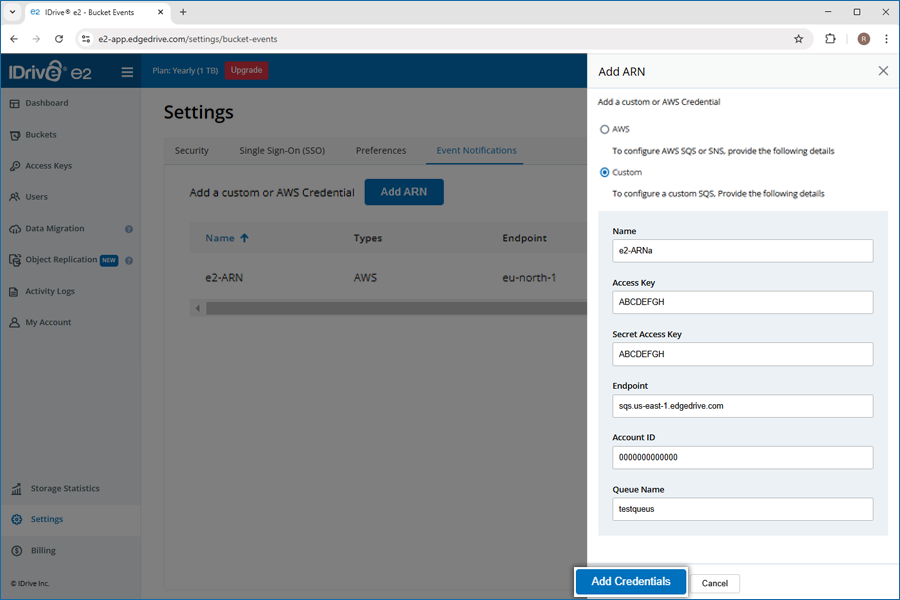Bookmark this page with star icon
900x600 pixels.
click(x=798, y=39)
